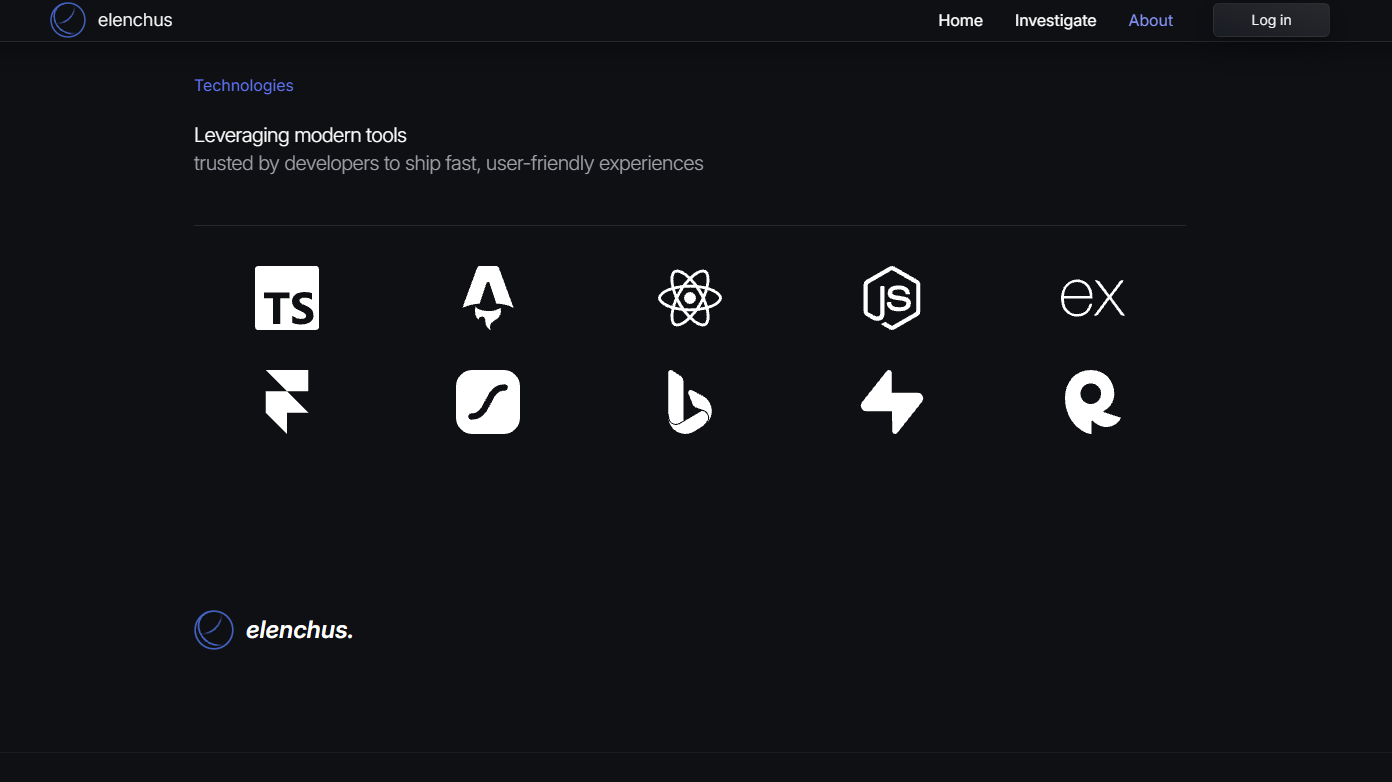Click the 'Technologies' section label
This screenshot has width=1392, height=782.
pyautogui.click(x=244, y=86)
